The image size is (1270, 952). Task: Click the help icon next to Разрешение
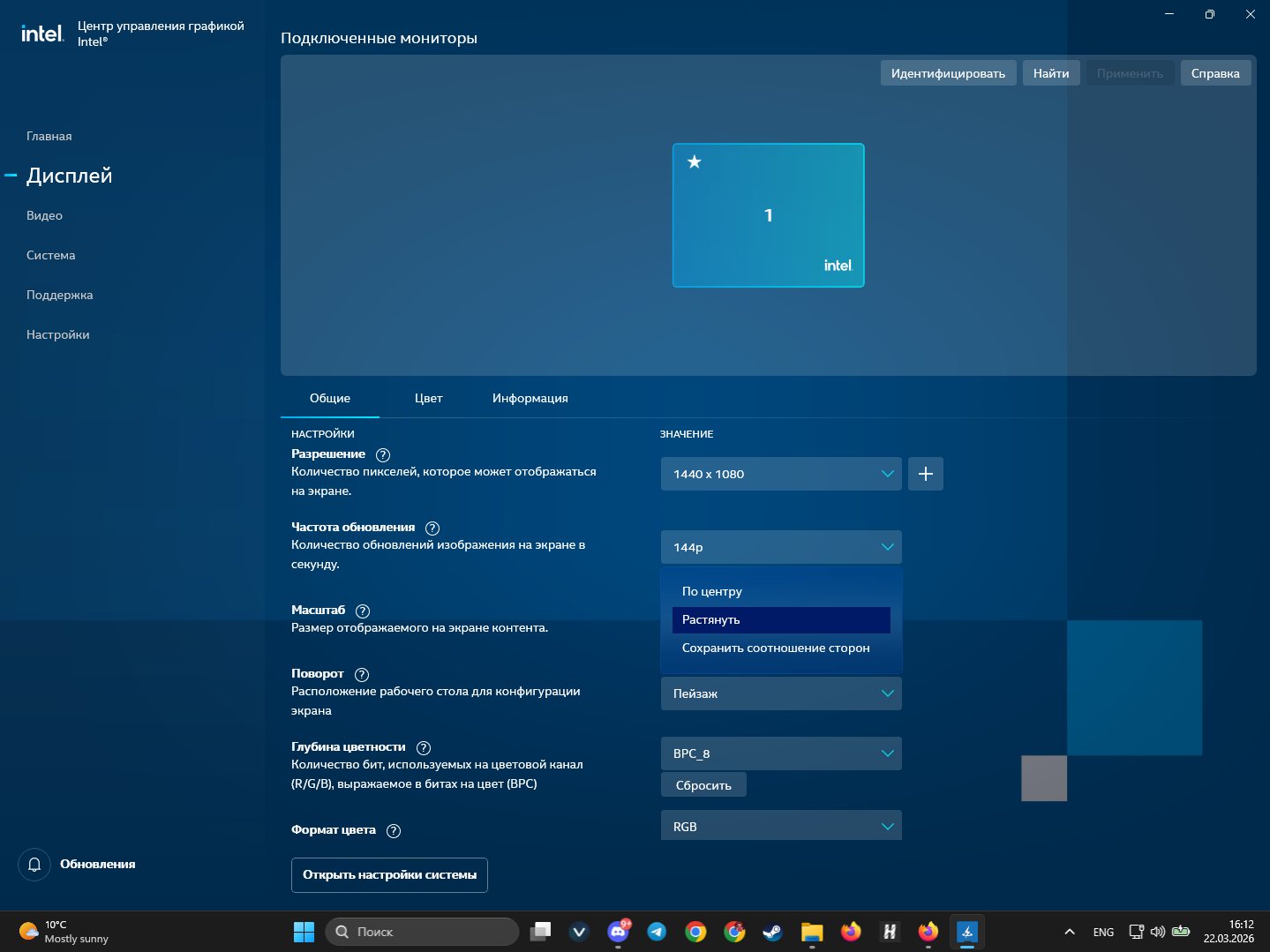(383, 455)
